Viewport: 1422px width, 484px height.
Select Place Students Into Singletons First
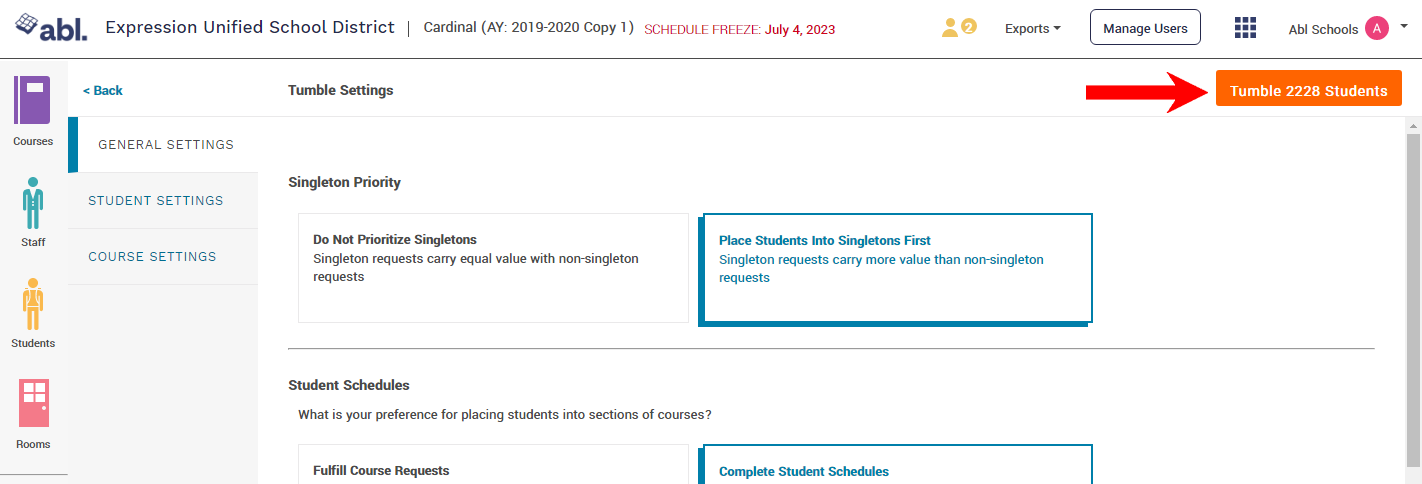coord(897,267)
